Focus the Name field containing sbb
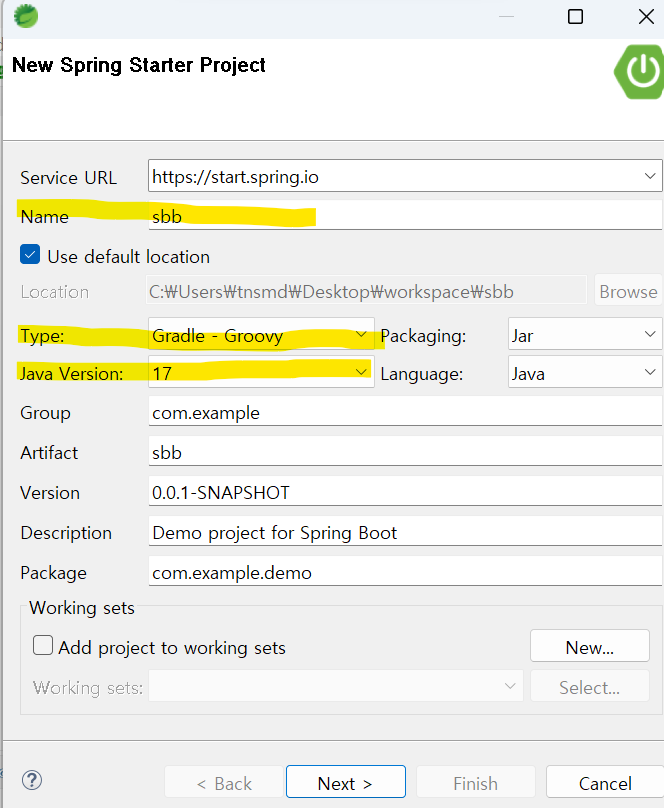The image size is (664, 808). [x=405, y=215]
